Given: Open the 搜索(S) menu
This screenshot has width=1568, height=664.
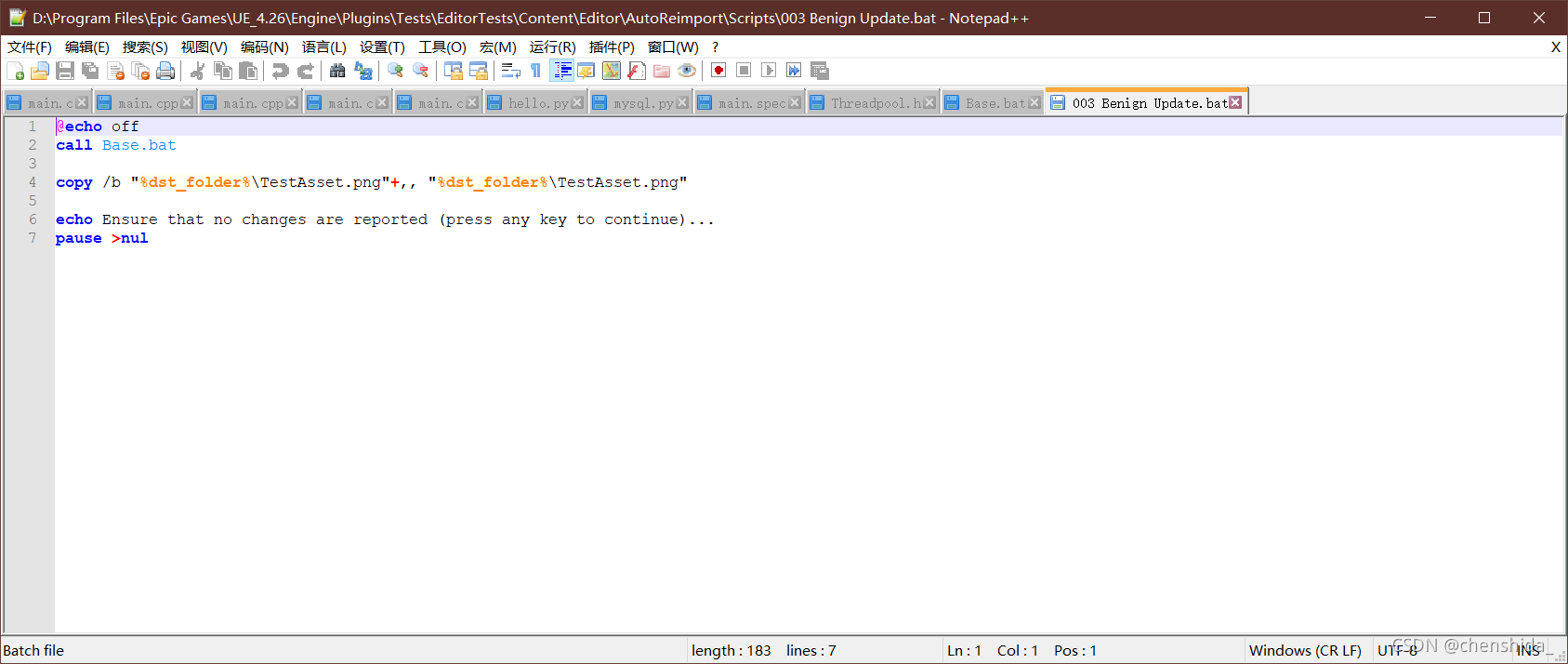Looking at the screenshot, I should (145, 46).
